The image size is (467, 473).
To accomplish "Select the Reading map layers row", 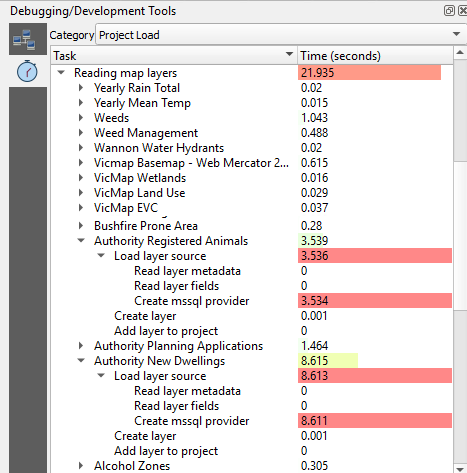I will coord(125,73).
